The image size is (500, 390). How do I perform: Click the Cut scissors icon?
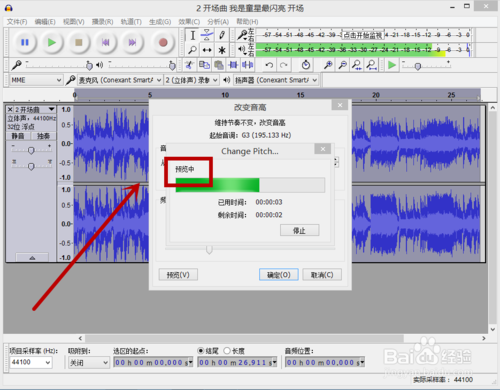tap(190, 65)
